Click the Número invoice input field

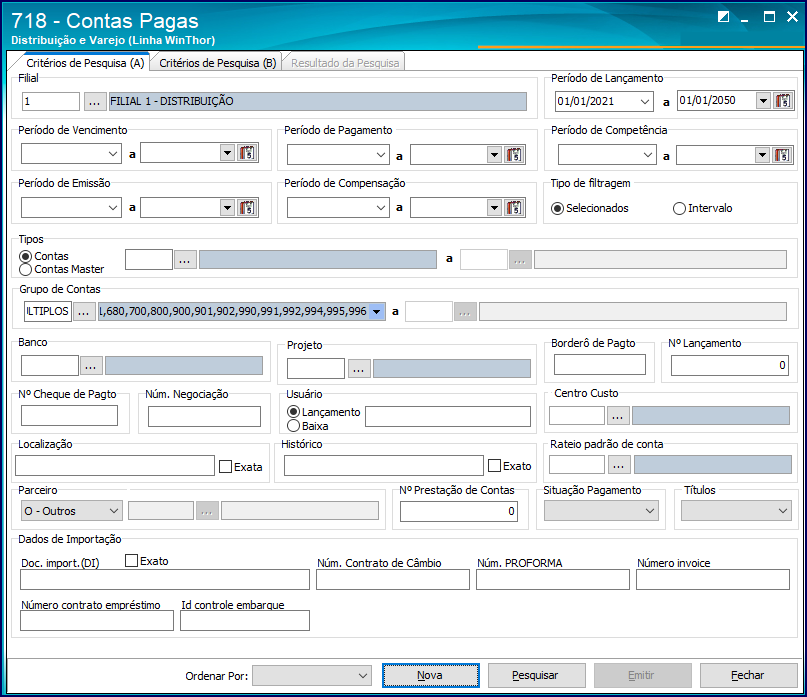point(713,580)
